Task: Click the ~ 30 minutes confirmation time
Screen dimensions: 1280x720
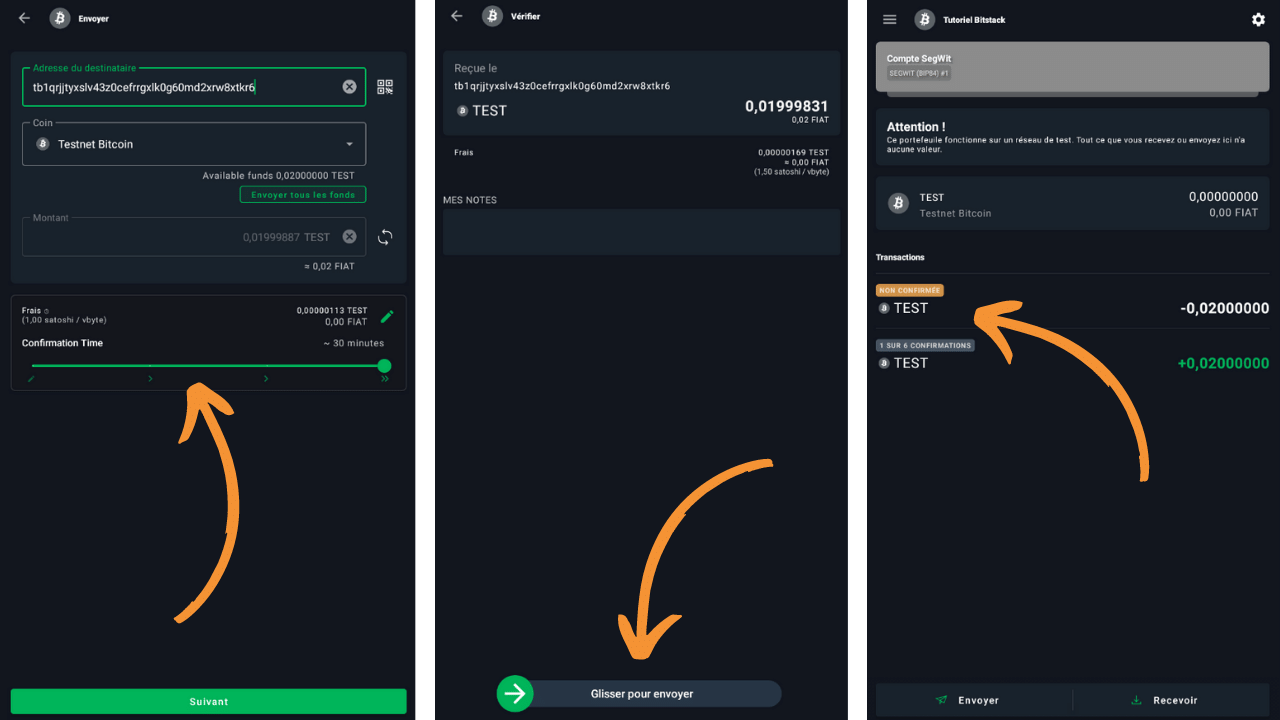Action: coord(353,343)
